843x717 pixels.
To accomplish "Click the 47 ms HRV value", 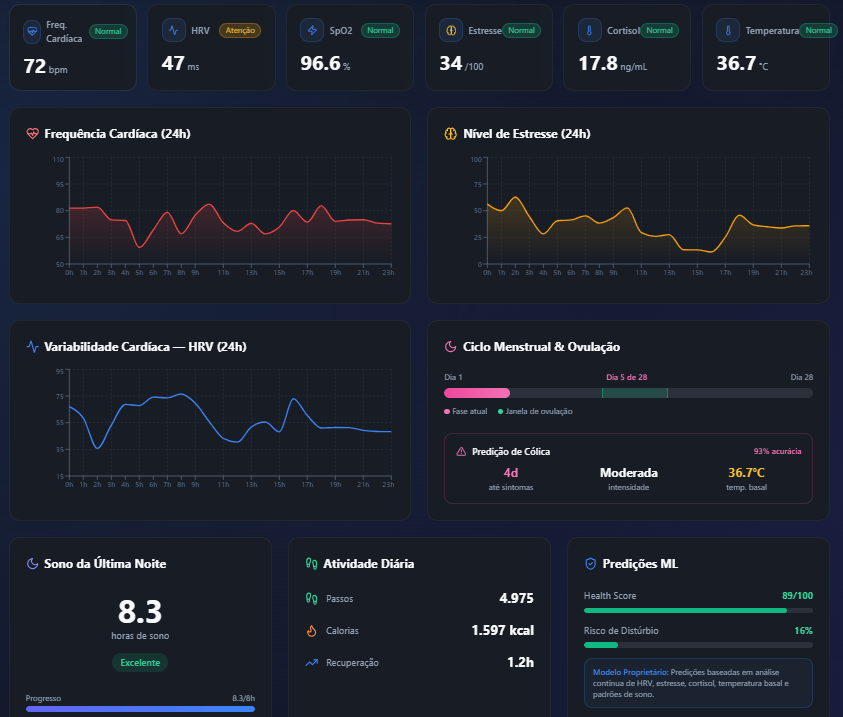I will click(x=181, y=63).
